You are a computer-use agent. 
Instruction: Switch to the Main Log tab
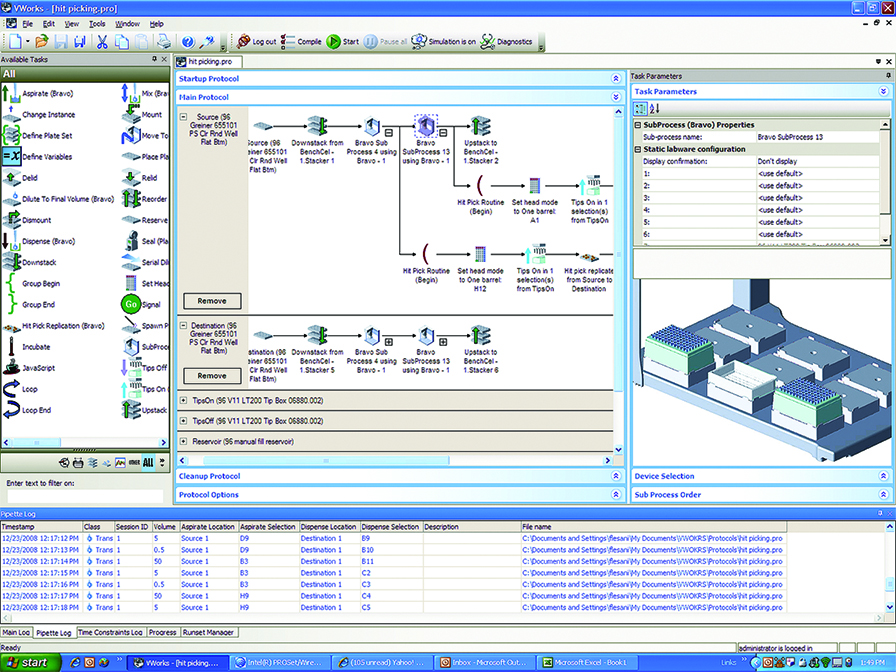(x=15, y=633)
